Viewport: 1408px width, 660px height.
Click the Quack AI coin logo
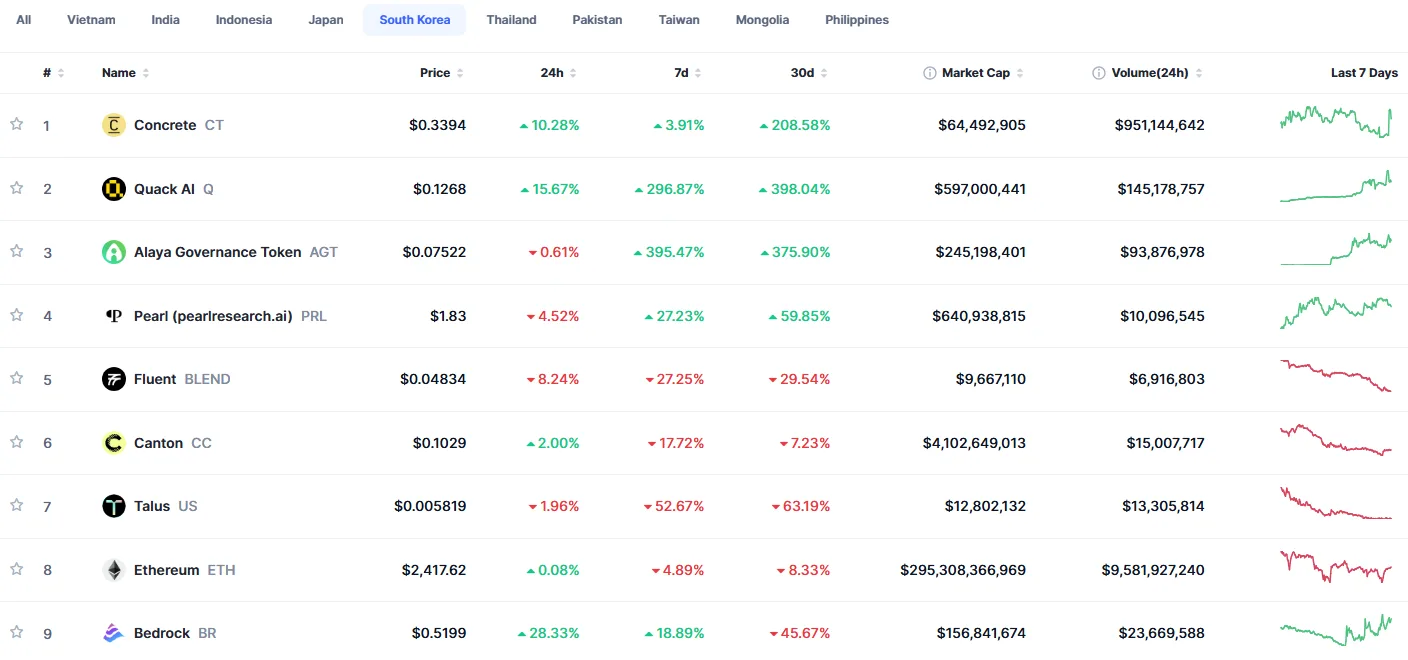pos(114,189)
